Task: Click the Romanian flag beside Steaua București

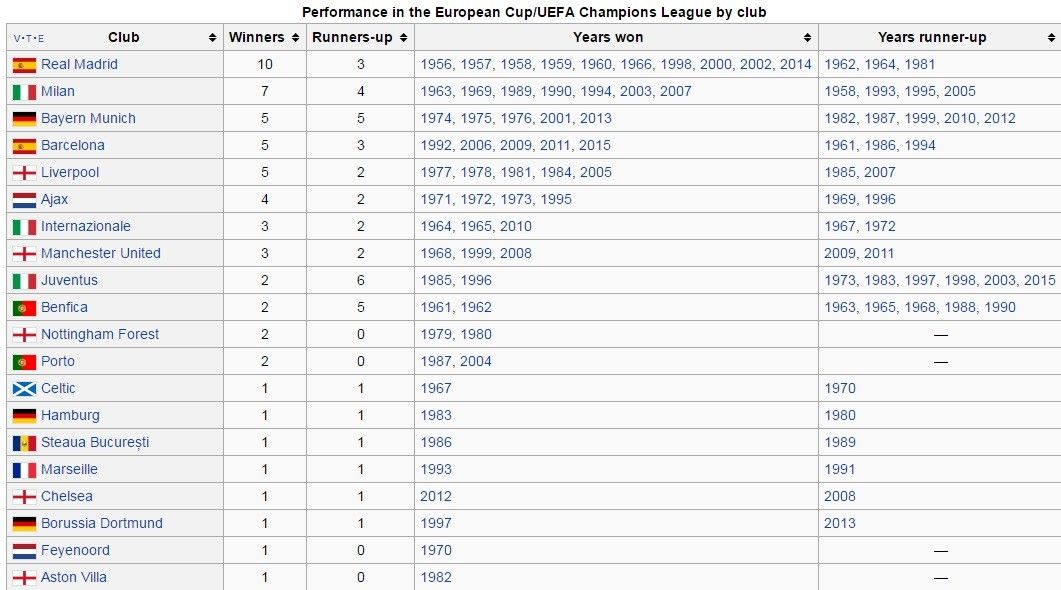Action: [x=24, y=443]
